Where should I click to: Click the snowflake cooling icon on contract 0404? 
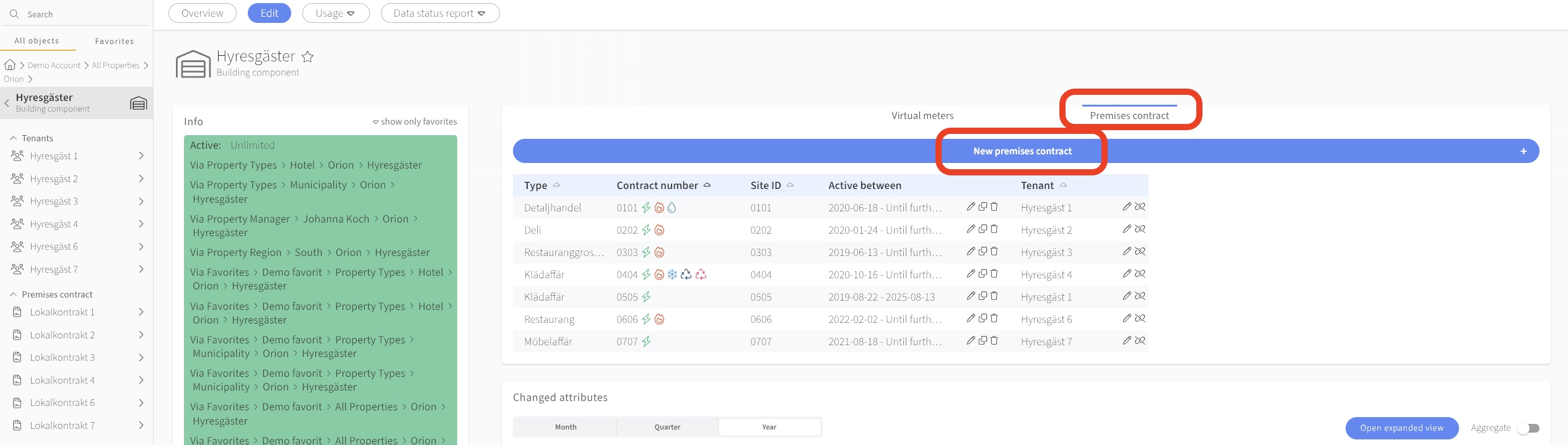(672, 275)
